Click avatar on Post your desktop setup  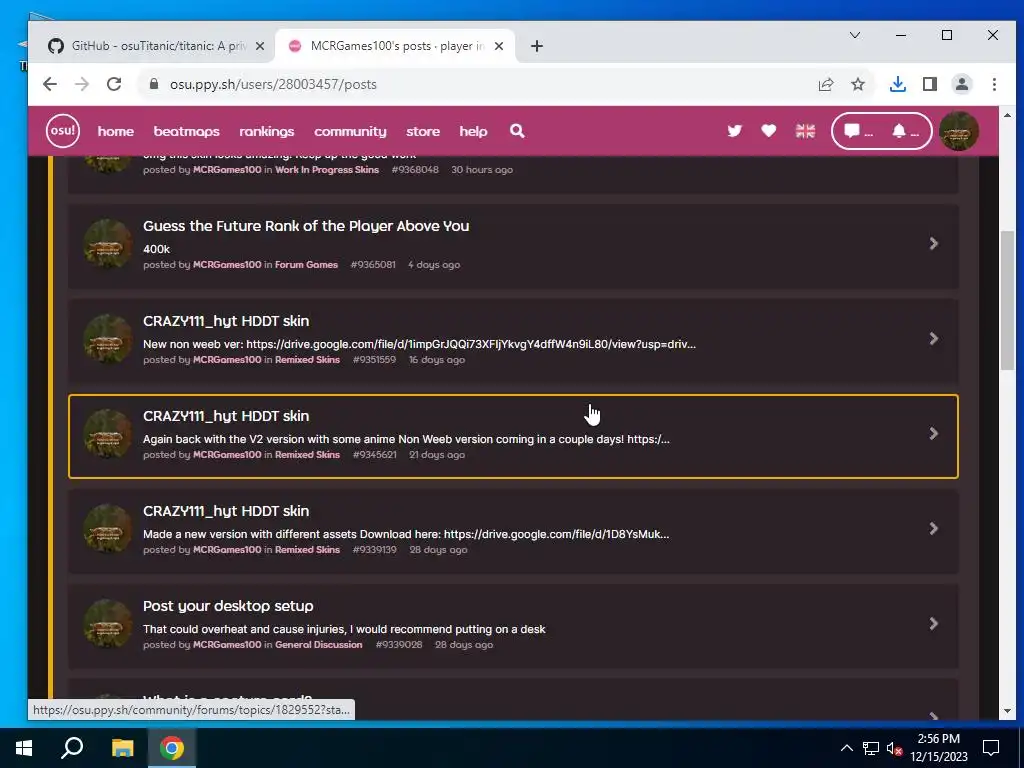(108, 624)
